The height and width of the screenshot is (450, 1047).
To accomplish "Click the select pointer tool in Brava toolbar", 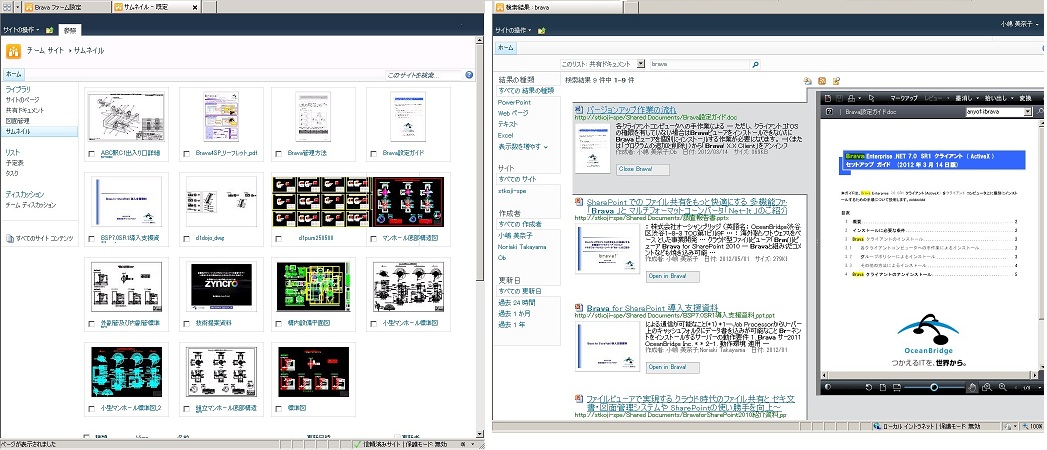I will [x=871, y=98].
